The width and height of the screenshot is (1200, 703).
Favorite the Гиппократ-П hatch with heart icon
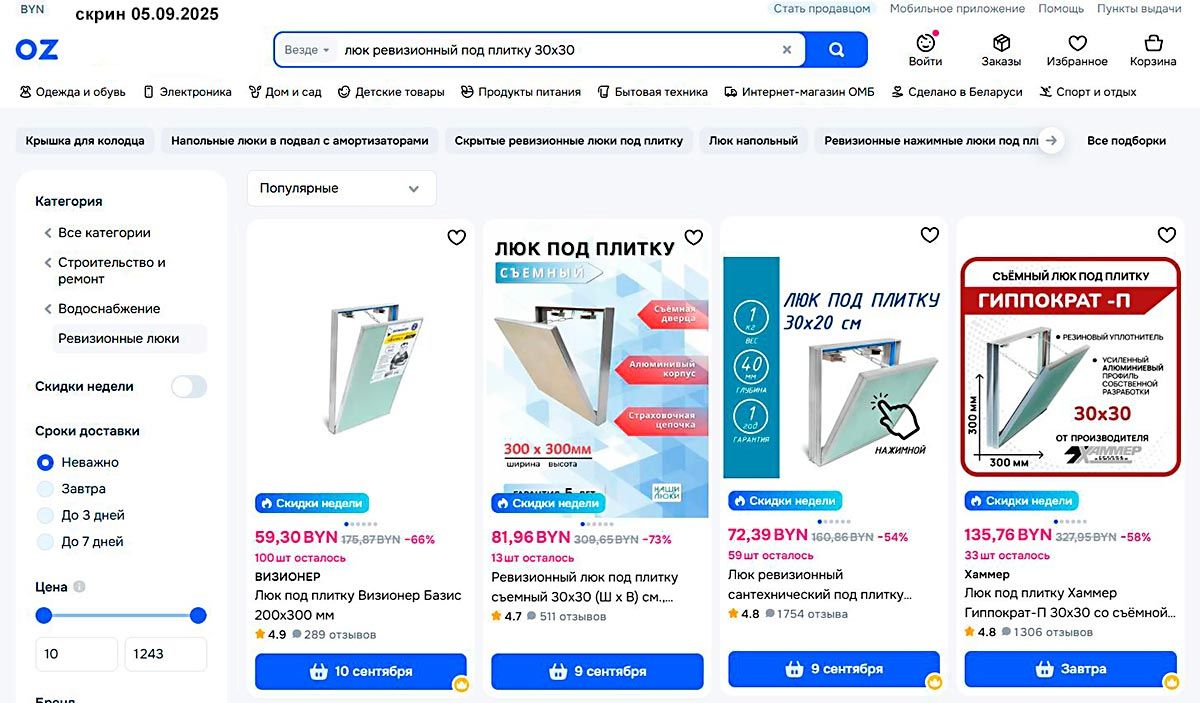[x=1166, y=235]
